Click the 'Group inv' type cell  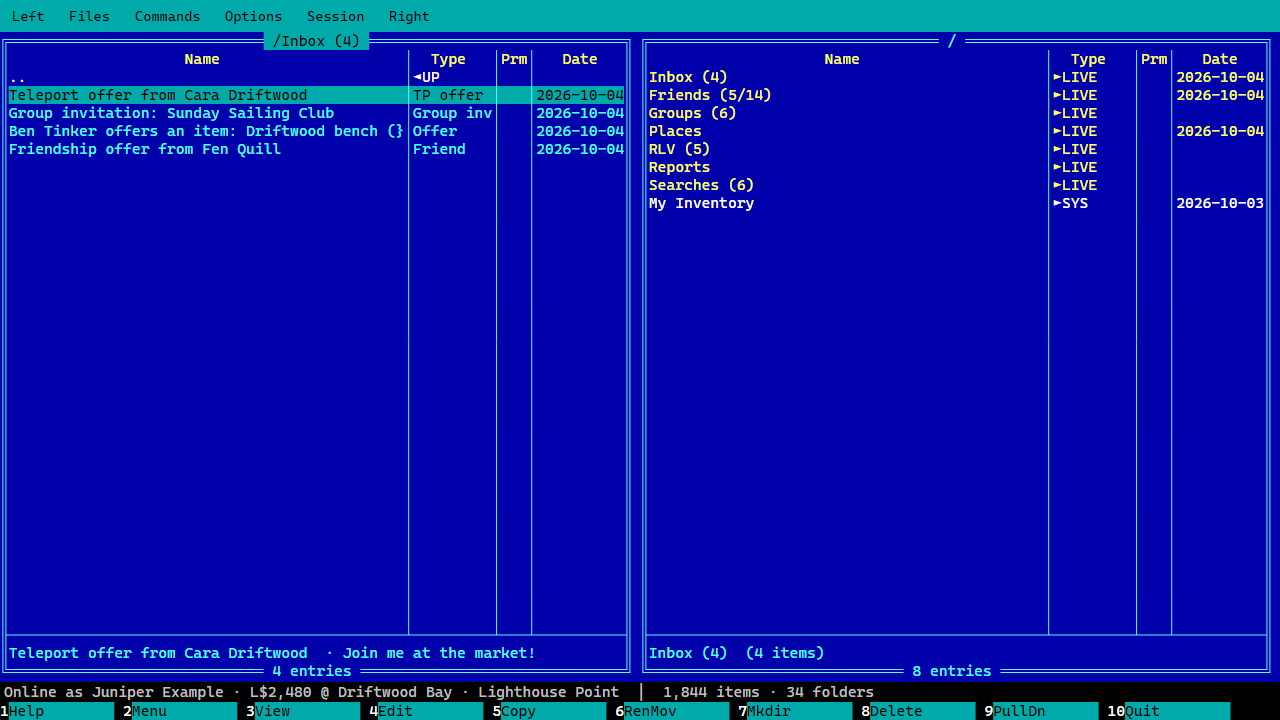pos(452,113)
